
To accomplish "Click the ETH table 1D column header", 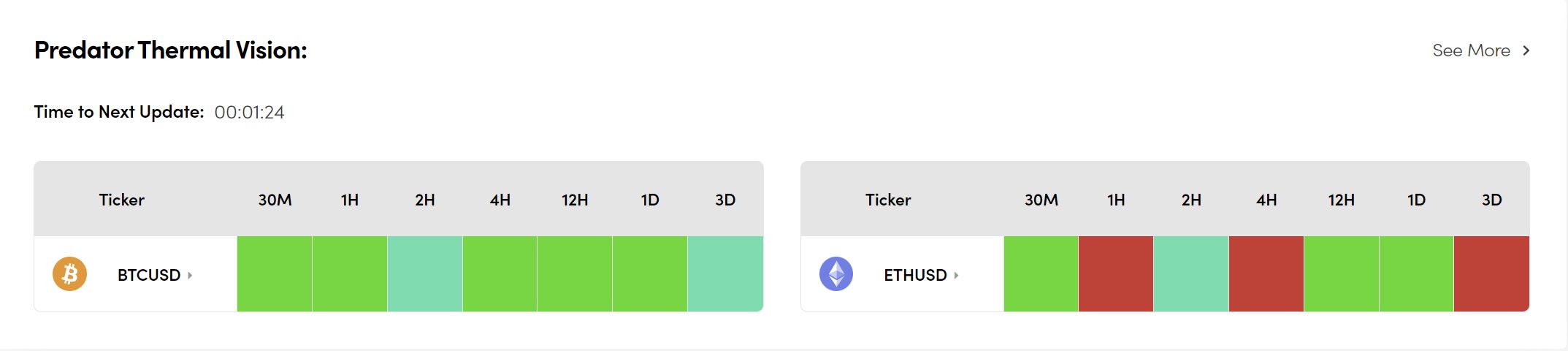I will pyautogui.click(x=1416, y=200).
